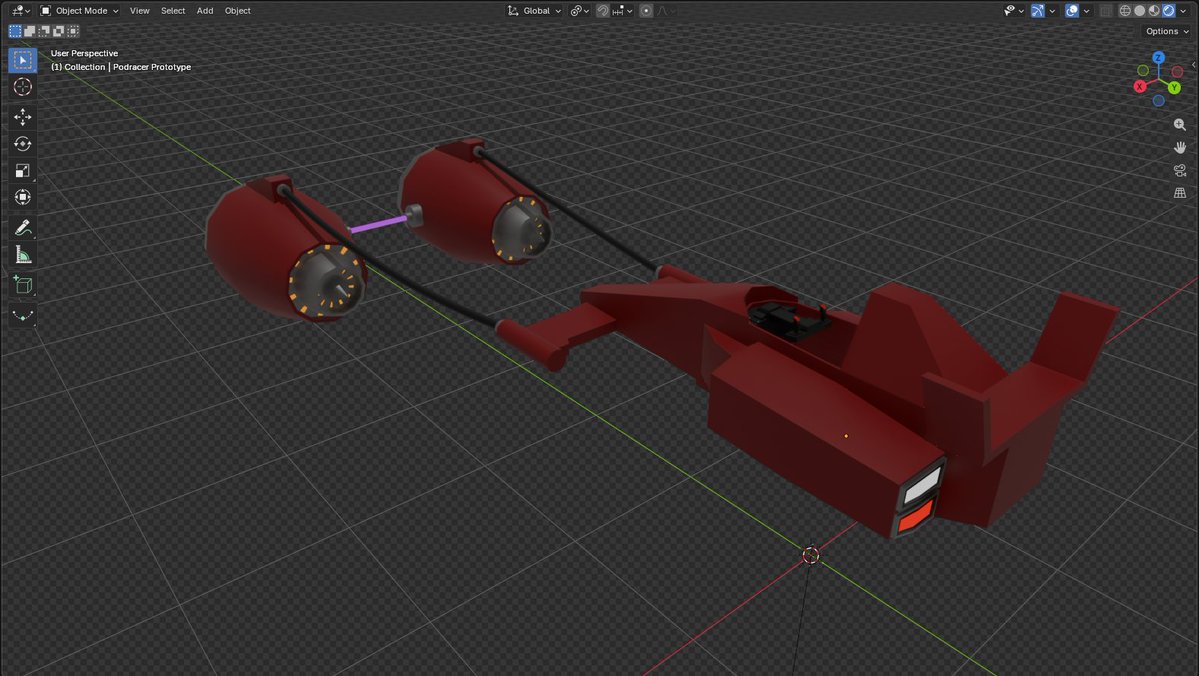1199x676 pixels.
Task: Click the 'User Perspective' viewport label
Action: pos(84,54)
